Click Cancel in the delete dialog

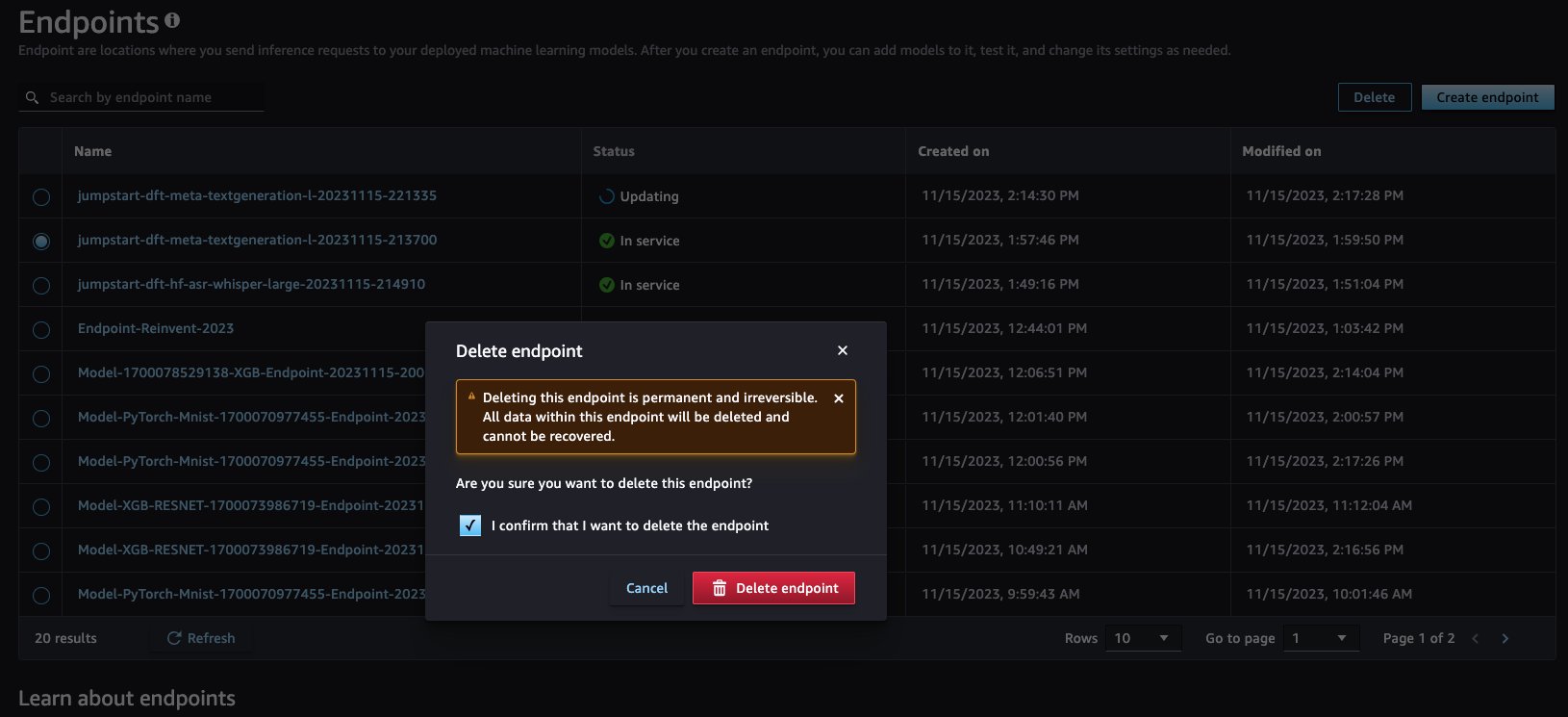(646, 588)
